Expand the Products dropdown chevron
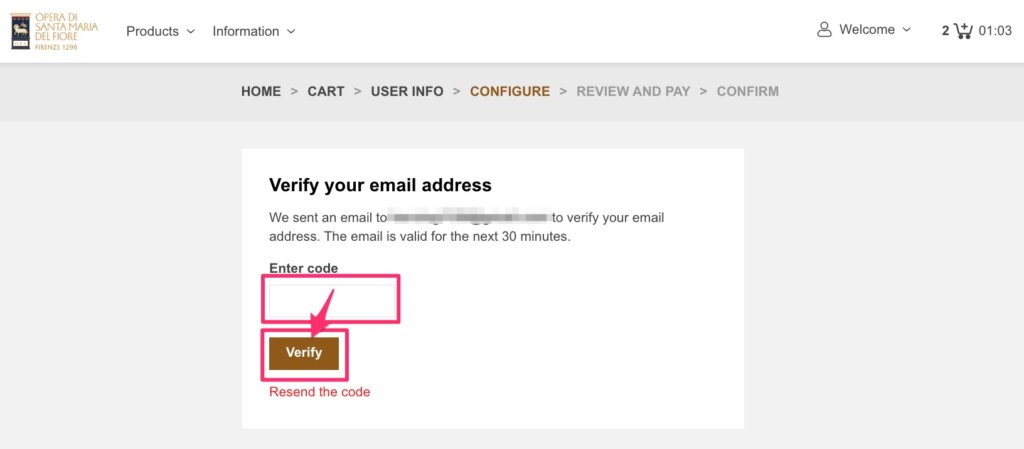 [x=191, y=31]
